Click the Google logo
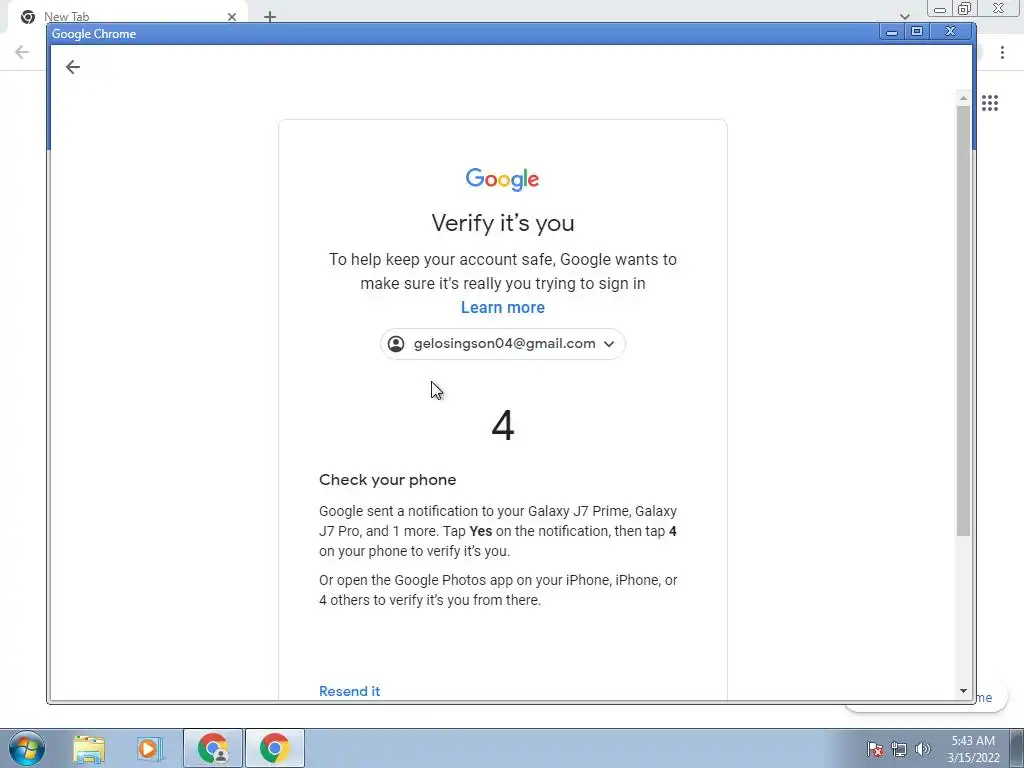 [x=502, y=179]
